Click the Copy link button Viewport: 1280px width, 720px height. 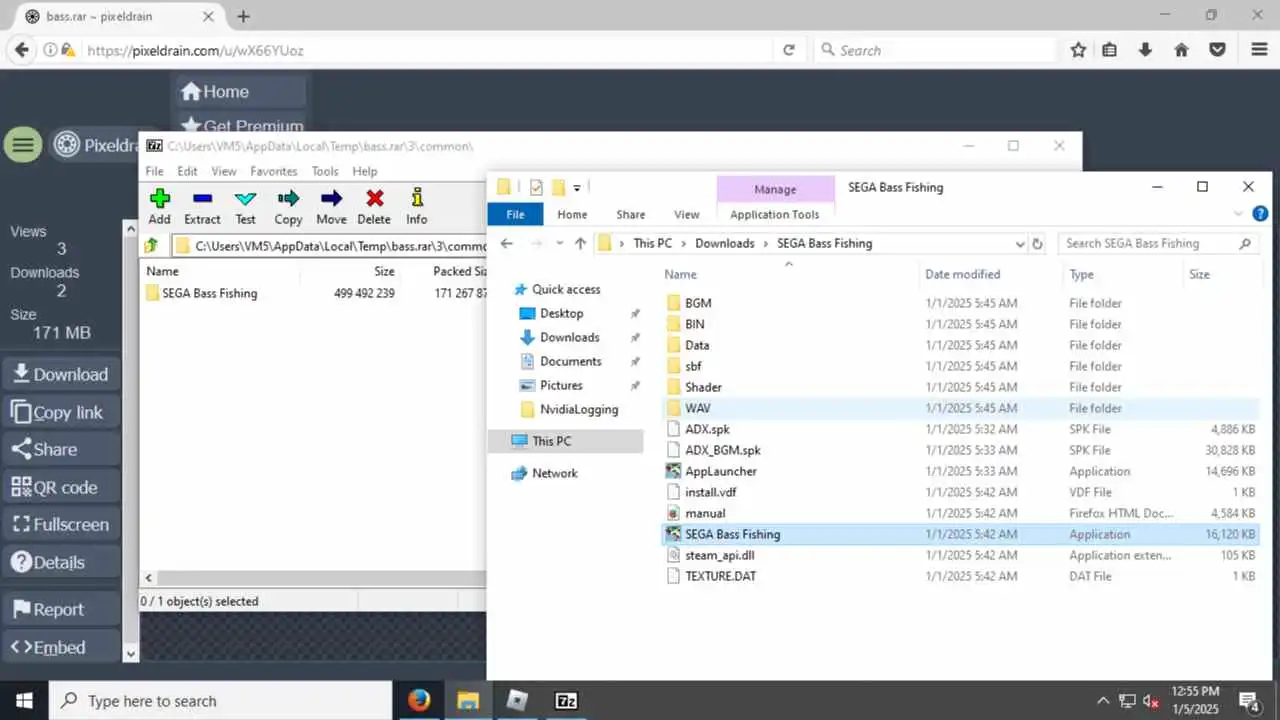pos(61,412)
